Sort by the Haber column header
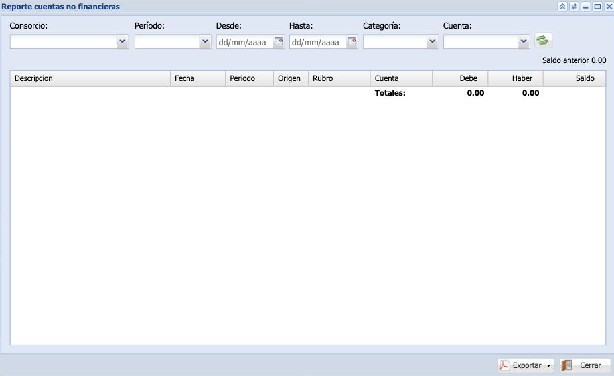Viewport: 614px width, 376px height. coord(516,78)
